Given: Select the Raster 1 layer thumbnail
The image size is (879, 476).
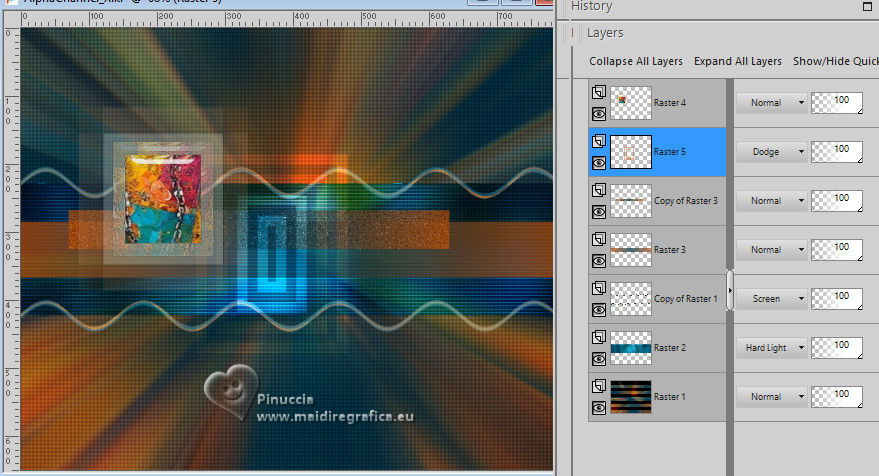Looking at the screenshot, I should pyautogui.click(x=631, y=396).
